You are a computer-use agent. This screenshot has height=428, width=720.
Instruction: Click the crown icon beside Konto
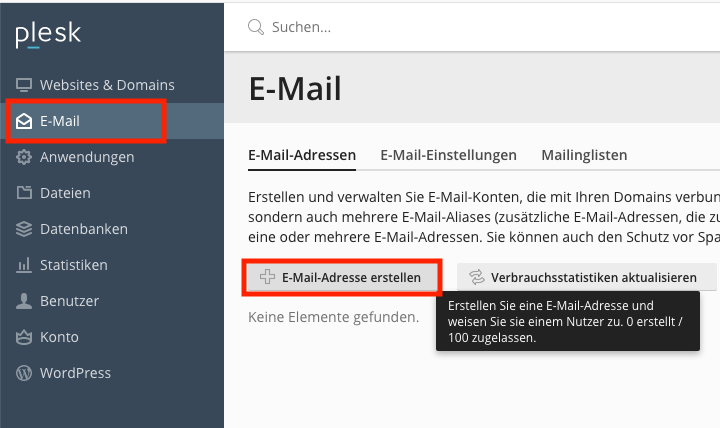point(24,337)
